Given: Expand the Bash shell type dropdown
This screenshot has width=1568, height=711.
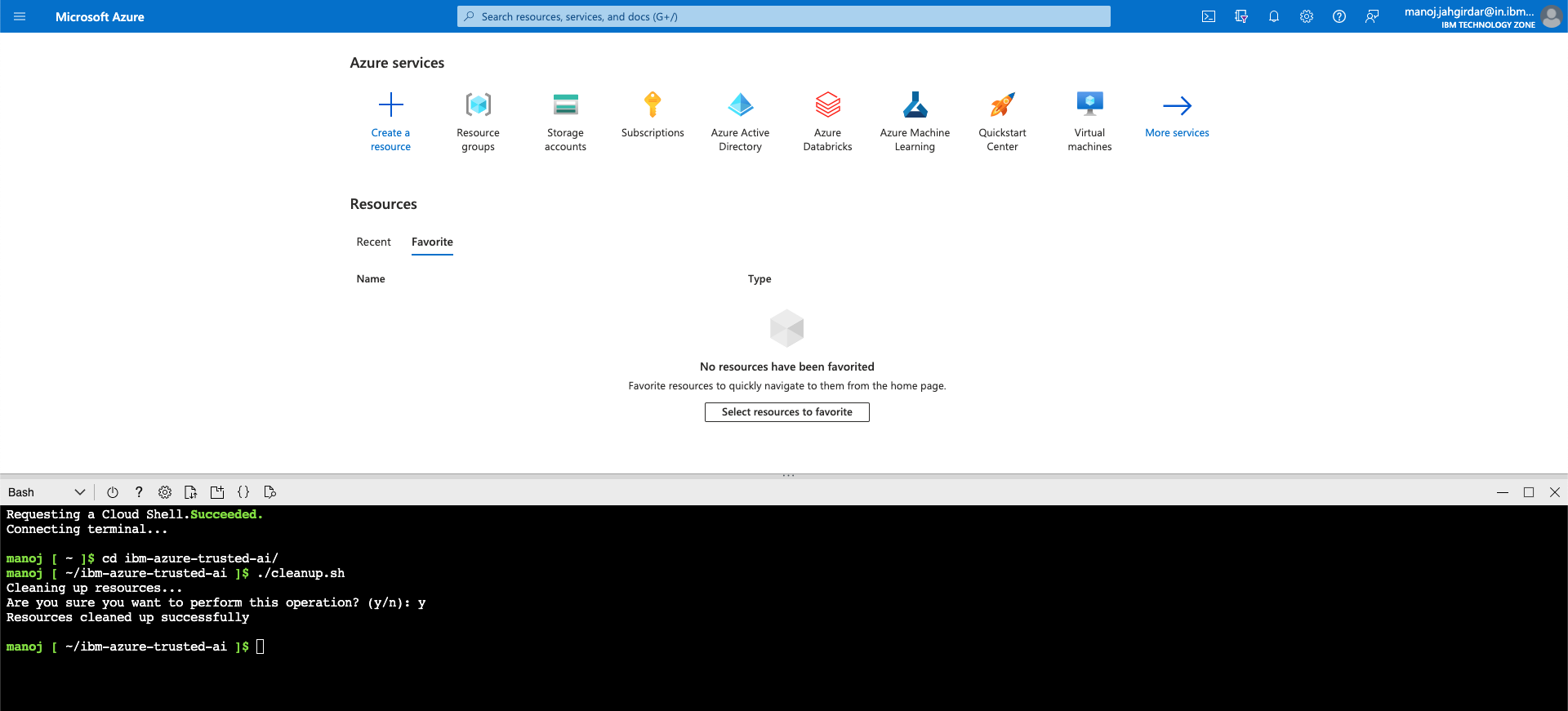Looking at the screenshot, I should pos(47,492).
